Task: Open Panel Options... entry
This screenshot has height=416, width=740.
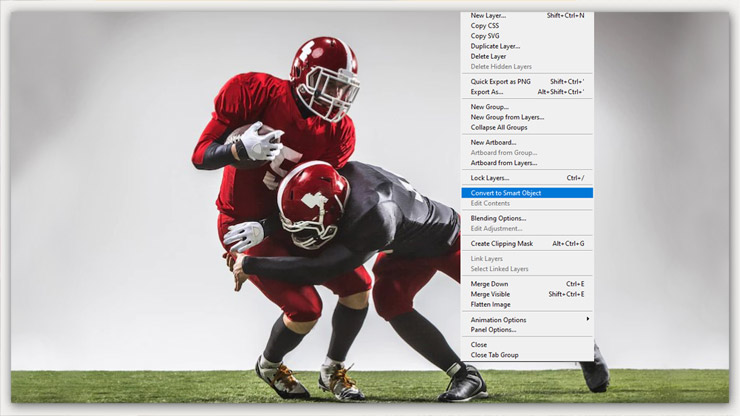Action: click(493, 330)
